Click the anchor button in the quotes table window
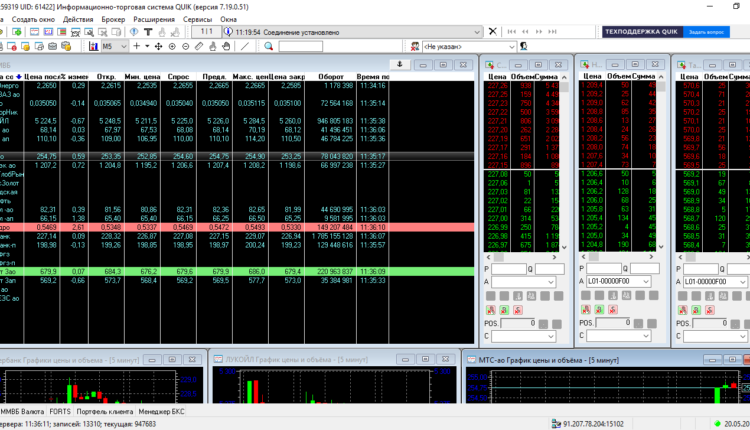The height and width of the screenshot is (430, 750). [400, 65]
